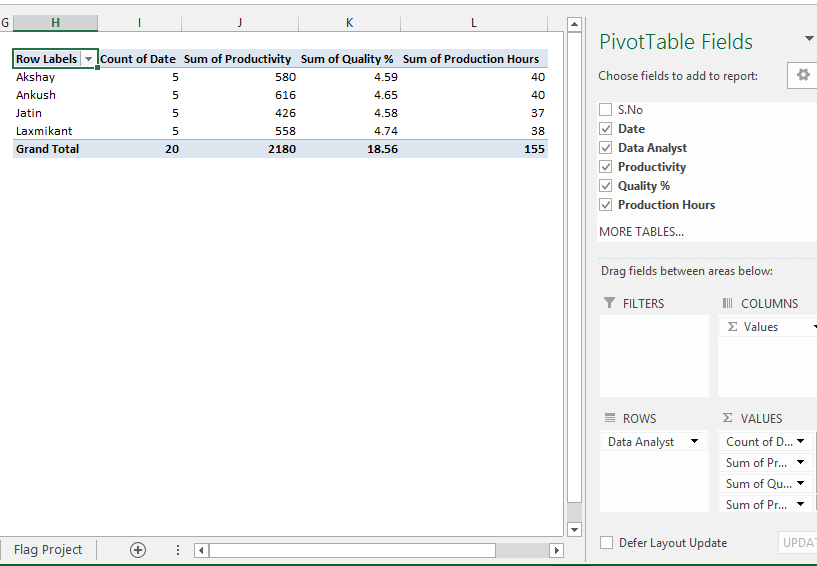The height and width of the screenshot is (566, 817).
Task: Open Count of D... dropdown in VALUES
Action: 800,441
